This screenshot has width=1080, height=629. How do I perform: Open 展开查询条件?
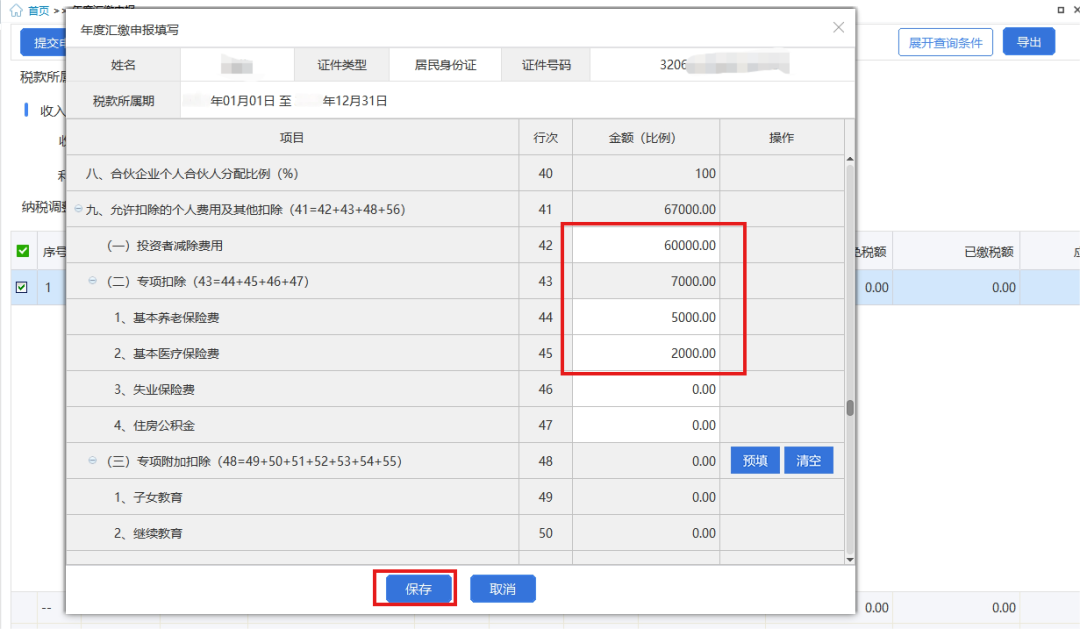[945, 42]
